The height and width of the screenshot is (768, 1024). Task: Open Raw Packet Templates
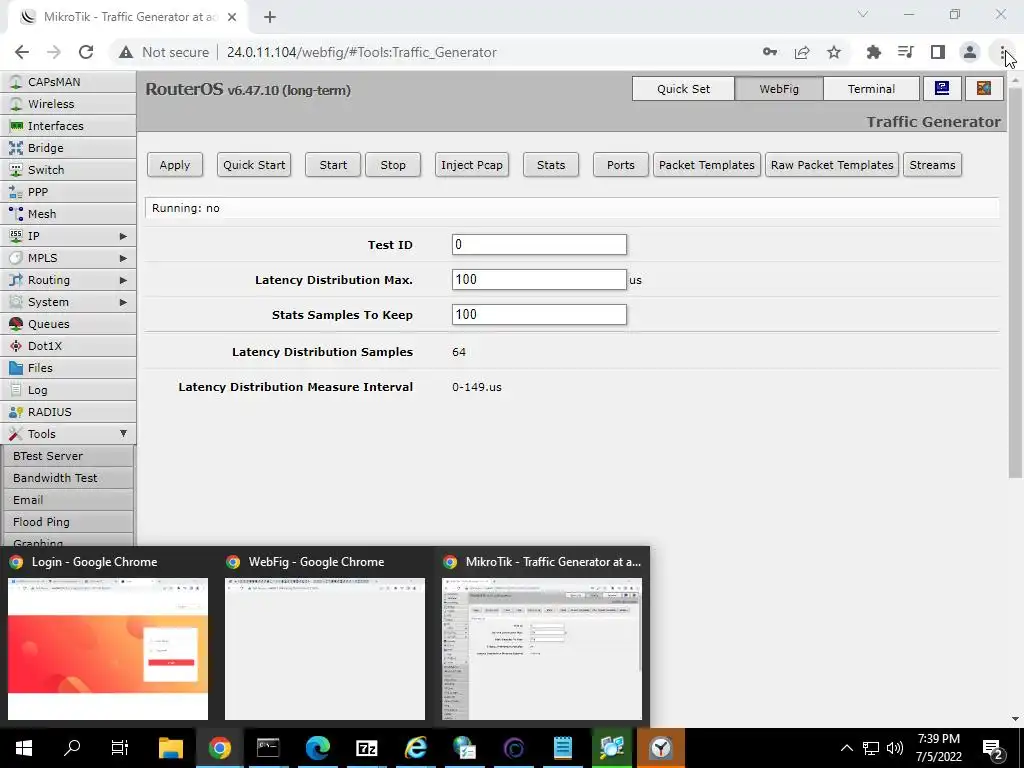pyautogui.click(x=832, y=165)
